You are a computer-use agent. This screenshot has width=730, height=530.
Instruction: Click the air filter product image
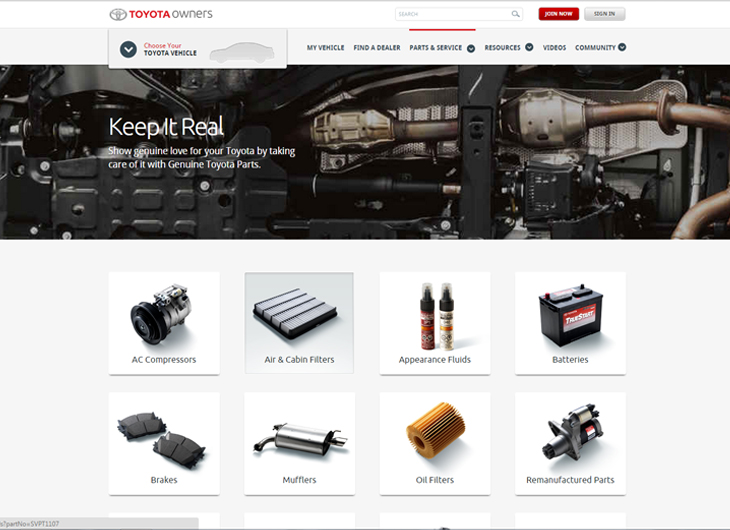coord(295,313)
